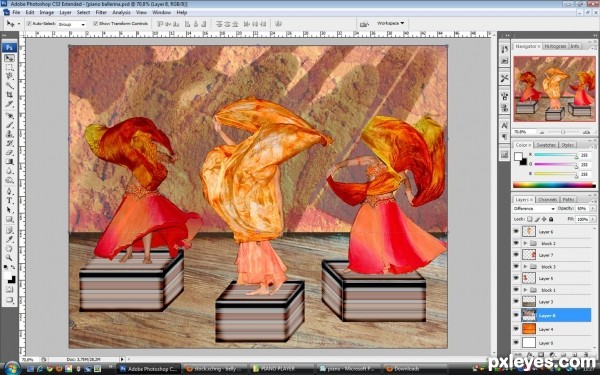
Task: Select the History Brush tool
Action: (10, 143)
